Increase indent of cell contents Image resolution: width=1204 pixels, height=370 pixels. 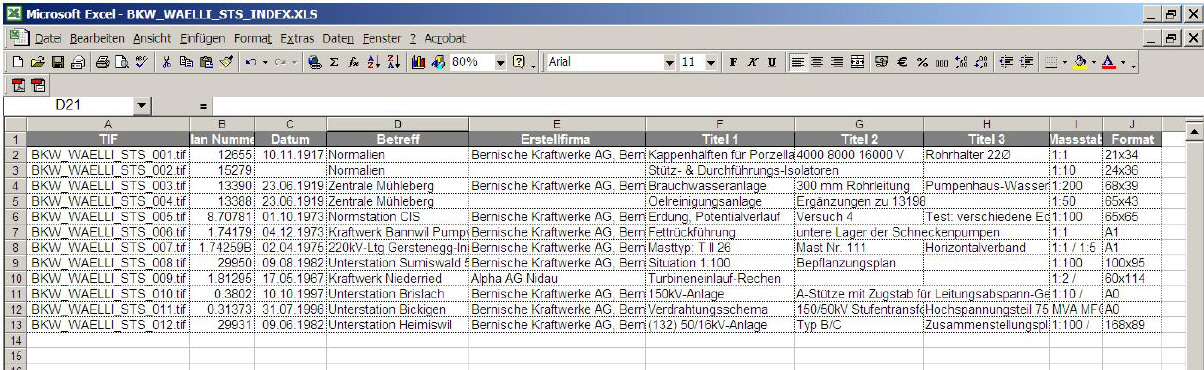1026,62
